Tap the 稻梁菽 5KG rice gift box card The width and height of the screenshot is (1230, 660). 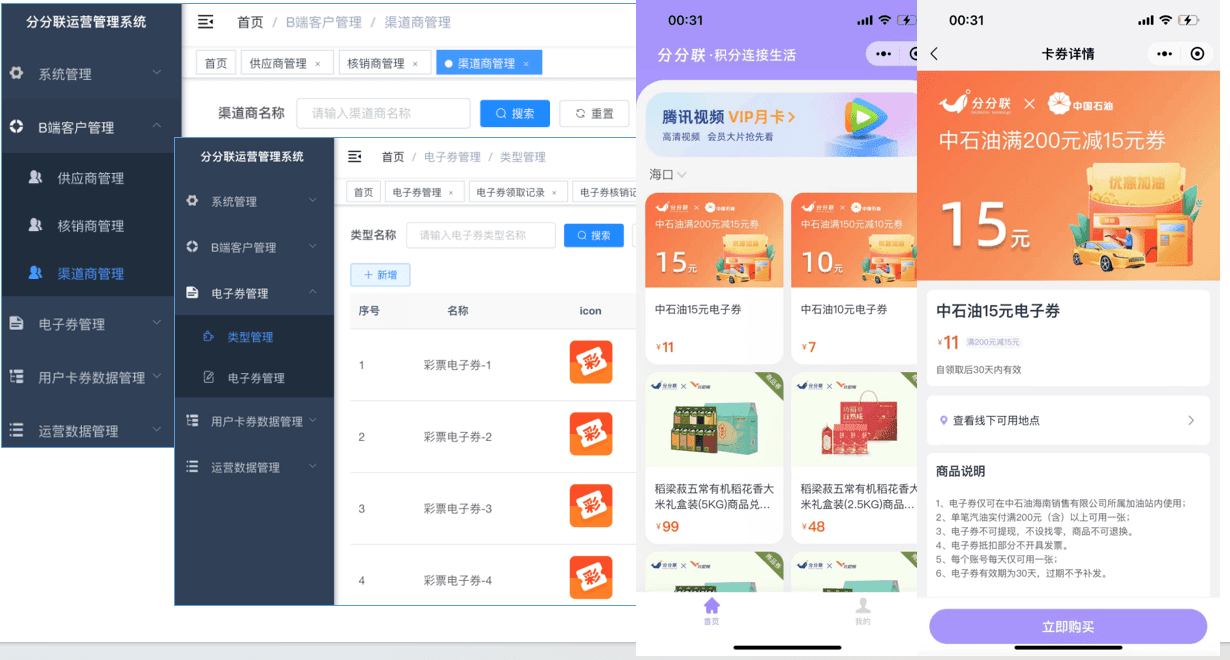(714, 458)
